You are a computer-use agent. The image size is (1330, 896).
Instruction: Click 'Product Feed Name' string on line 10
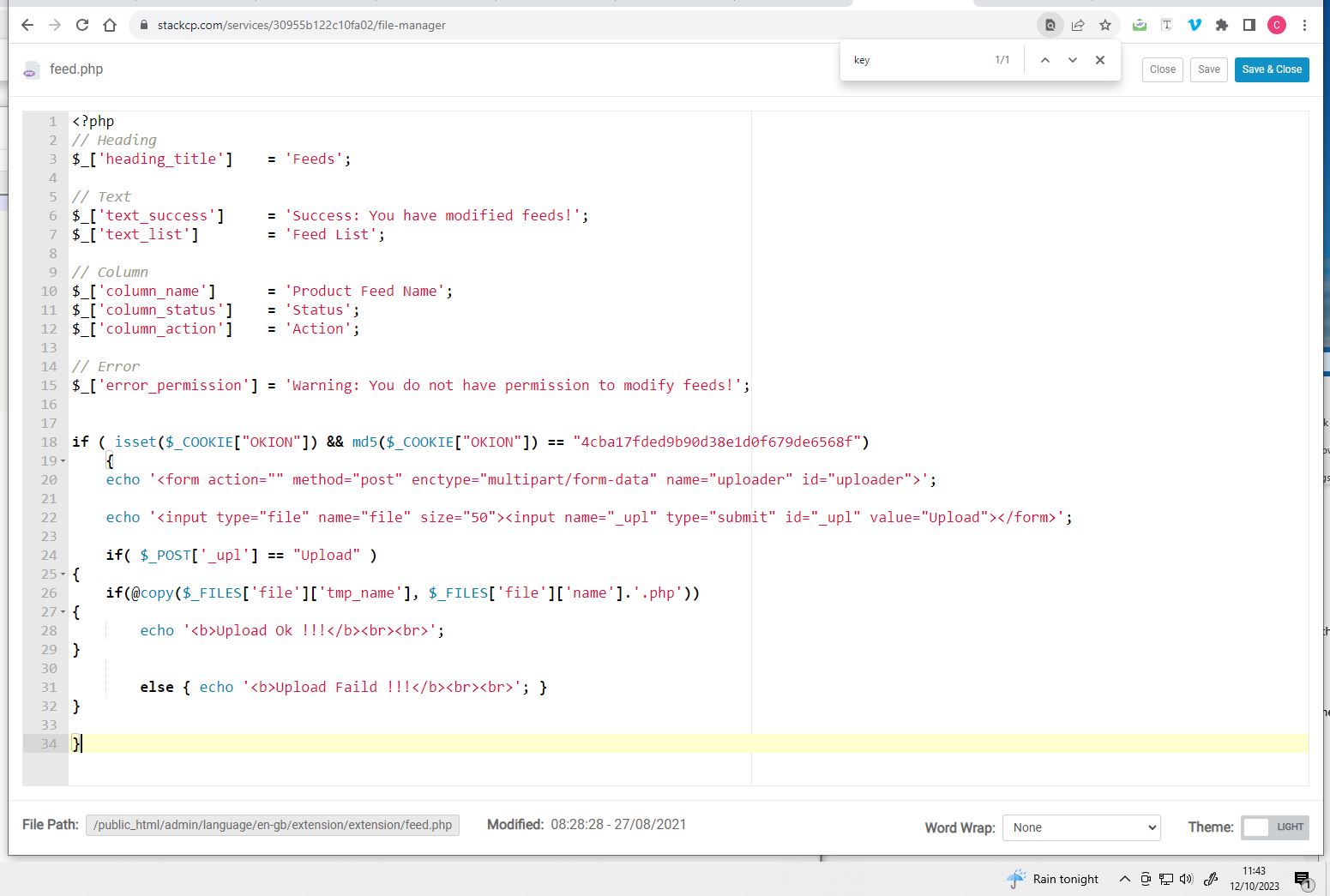[x=364, y=291]
